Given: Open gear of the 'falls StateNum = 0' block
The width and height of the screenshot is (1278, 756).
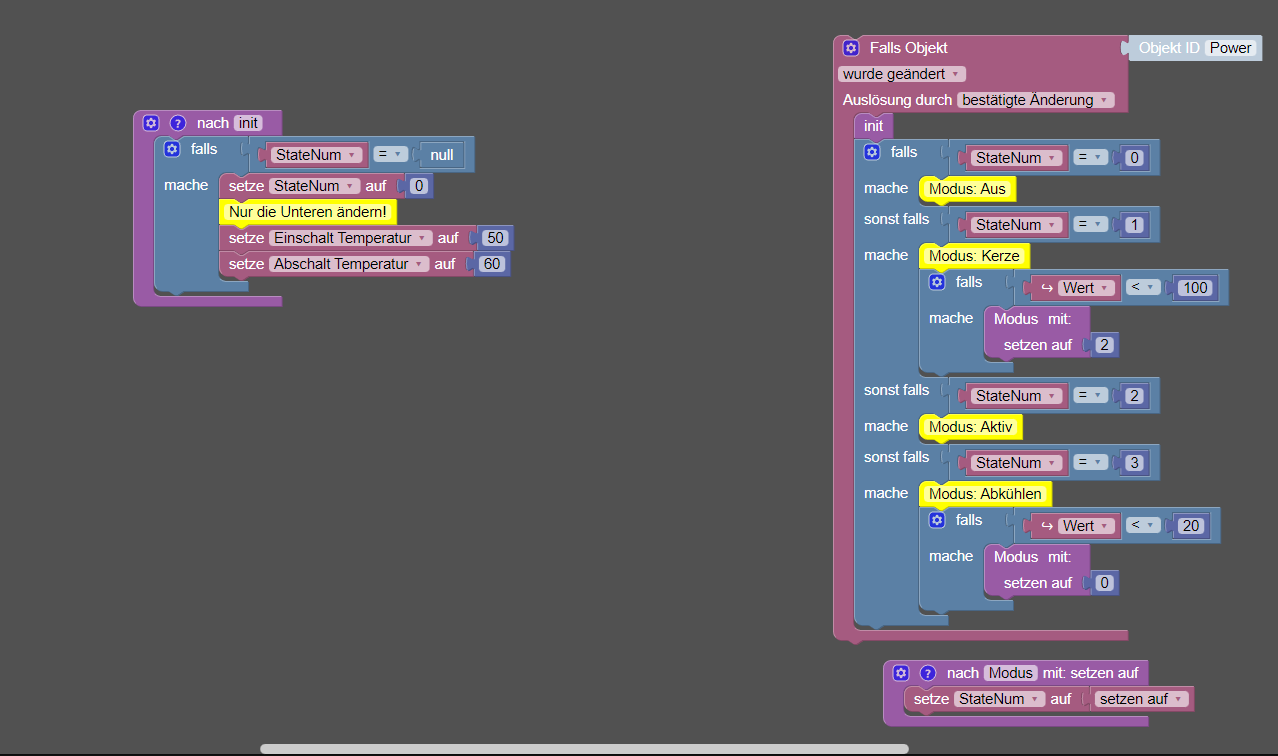Looking at the screenshot, I should (x=871, y=152).
